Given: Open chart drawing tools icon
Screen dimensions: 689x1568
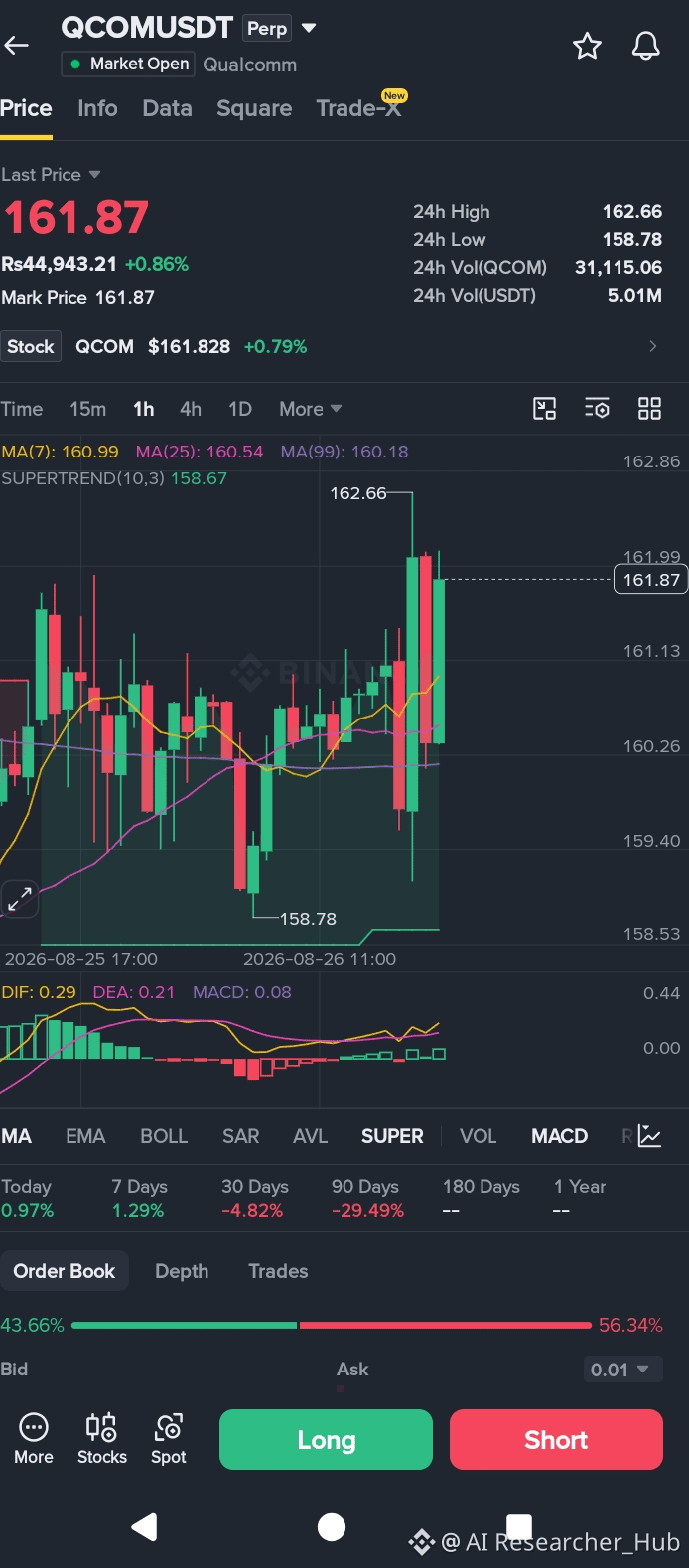Looking at the screenshot, I should click(544, 409).
